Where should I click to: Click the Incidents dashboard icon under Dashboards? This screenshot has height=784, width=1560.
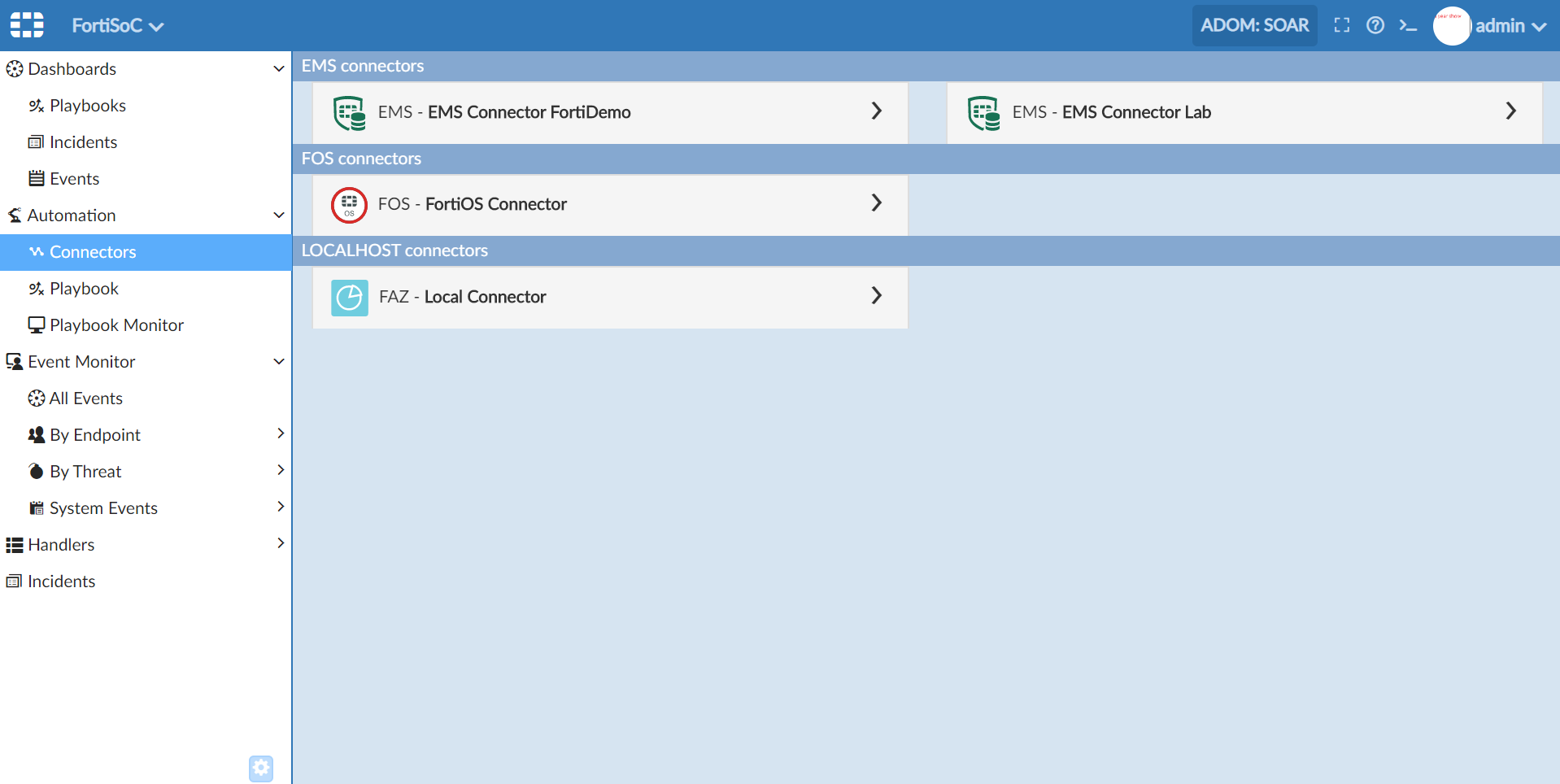pyautogui.click(x=36, y=142)
